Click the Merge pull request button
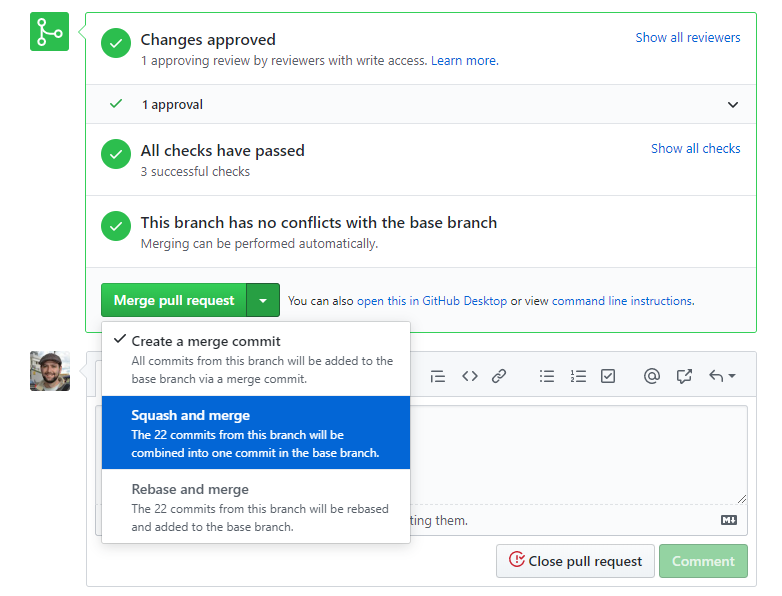Image resolution: width=782 pixels, height=596 pixels. click(x=174, y=300)
